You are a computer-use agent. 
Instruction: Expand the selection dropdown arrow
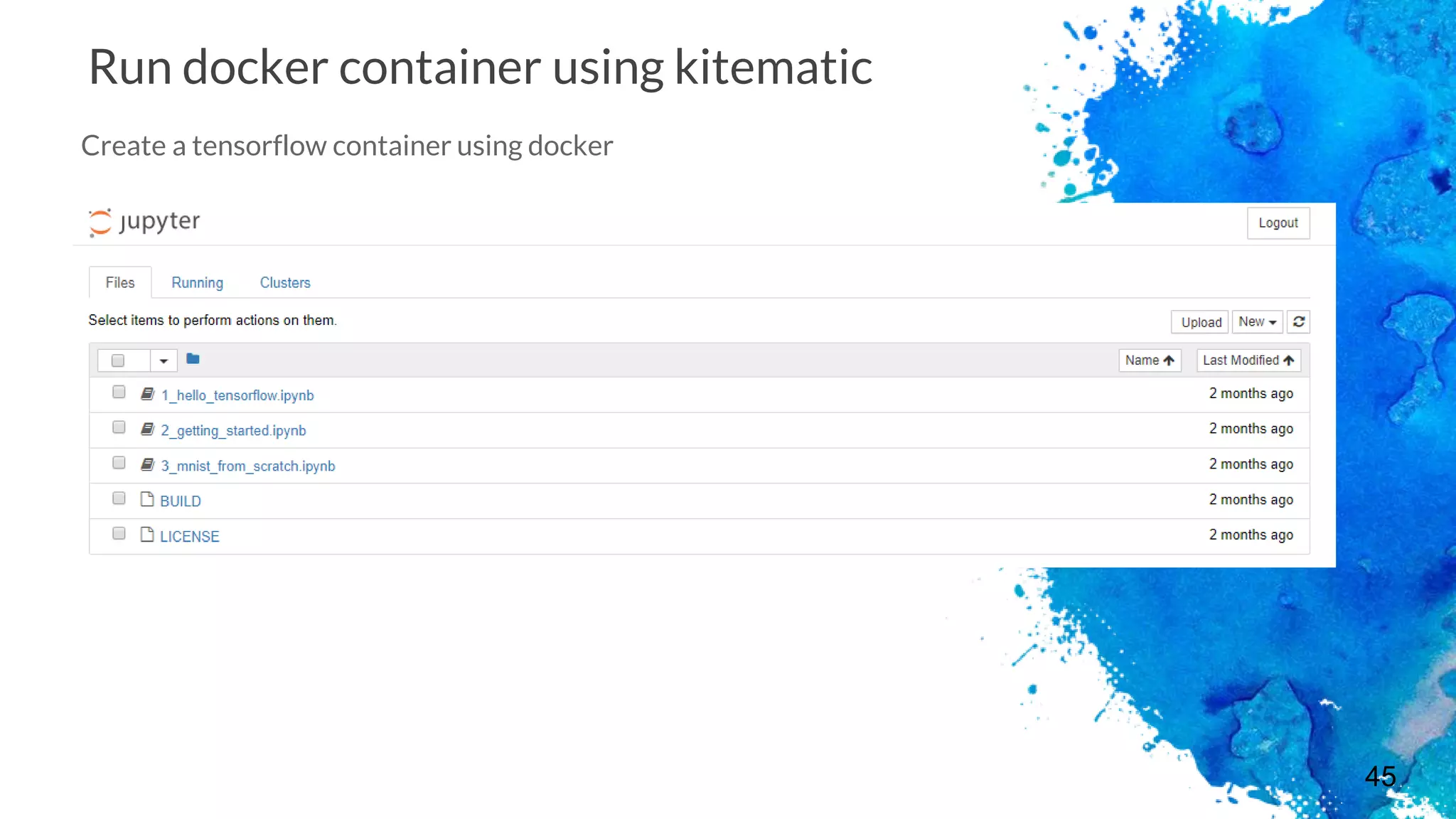(164, 361)
